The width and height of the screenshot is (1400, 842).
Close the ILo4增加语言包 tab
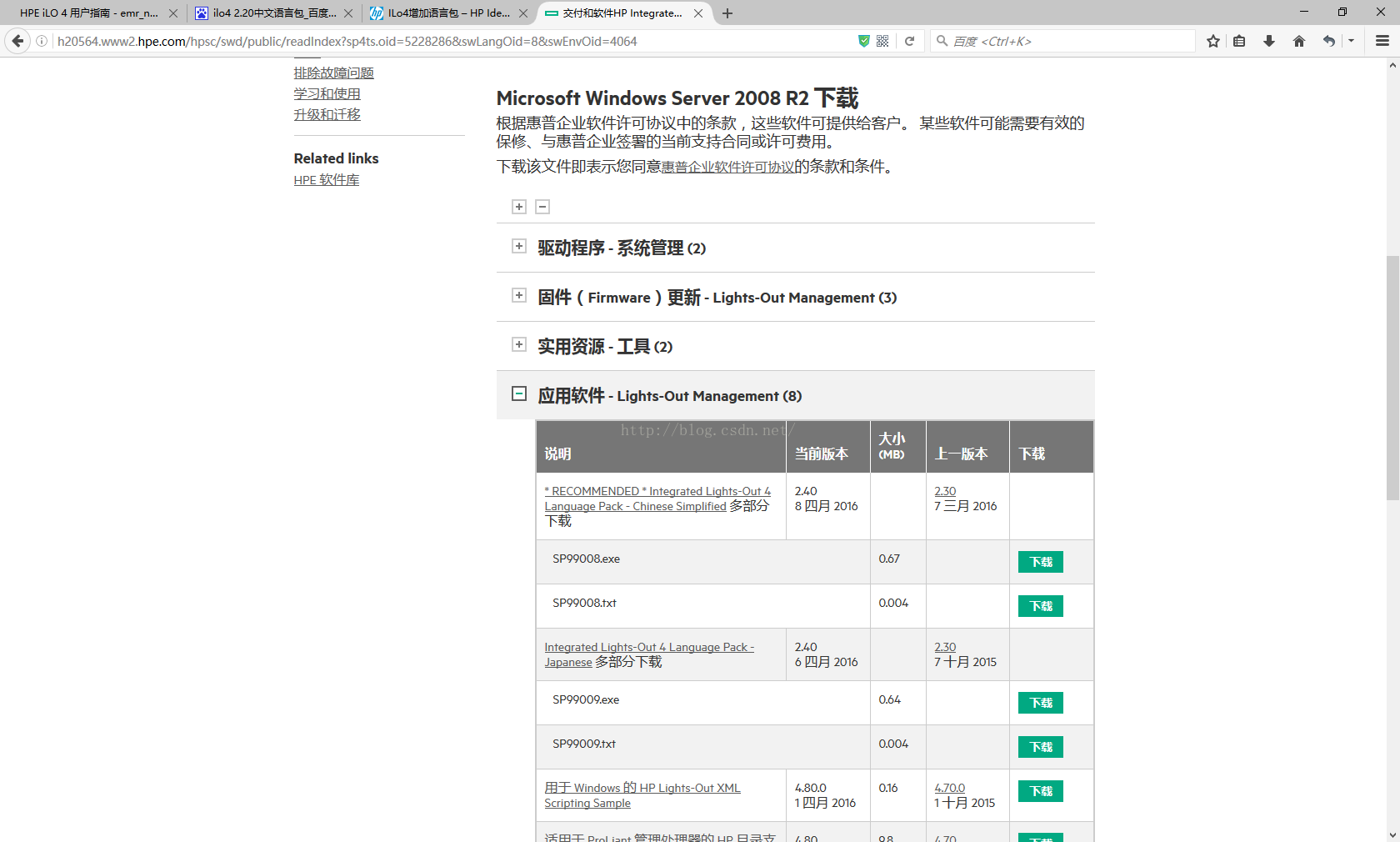point(523,13)
